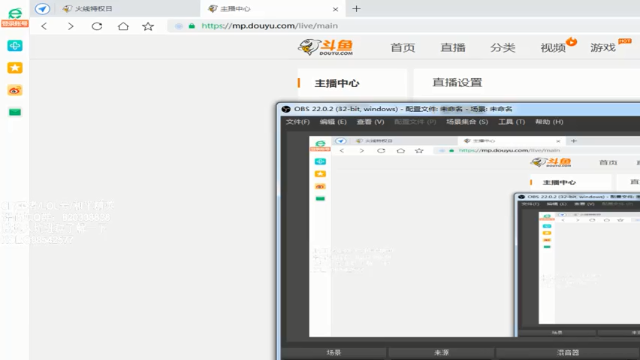640x360 pixels.
Task: Open the green mail sidebar icon
Action: coord(15,112)
